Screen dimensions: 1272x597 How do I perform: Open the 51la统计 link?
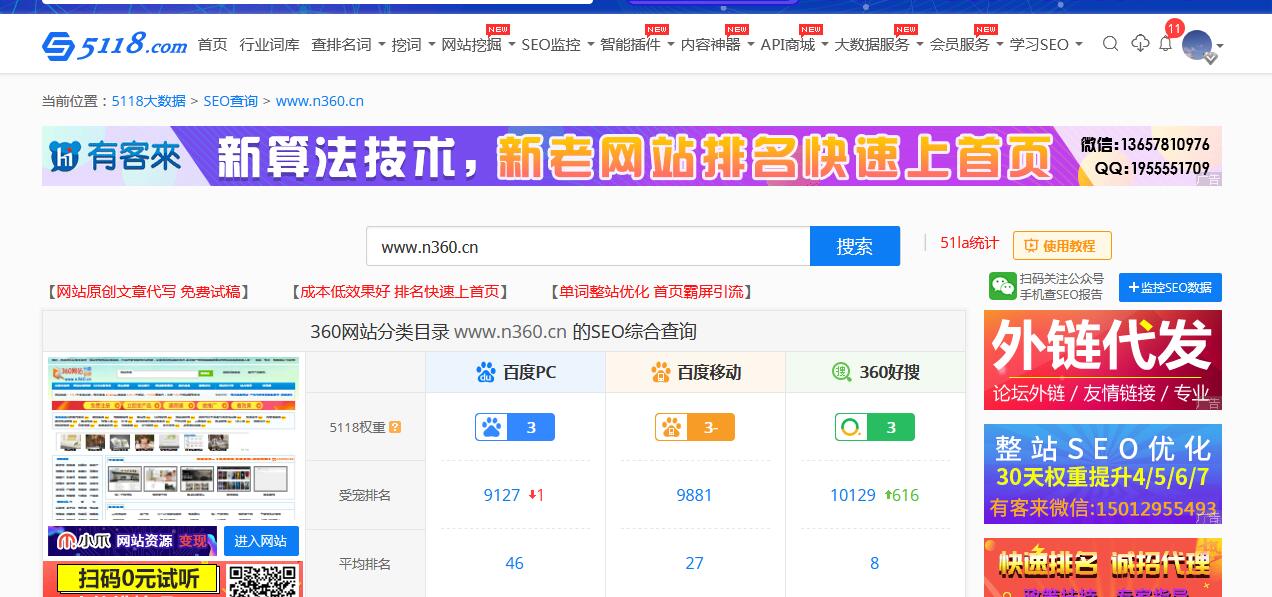pos(969,243)
